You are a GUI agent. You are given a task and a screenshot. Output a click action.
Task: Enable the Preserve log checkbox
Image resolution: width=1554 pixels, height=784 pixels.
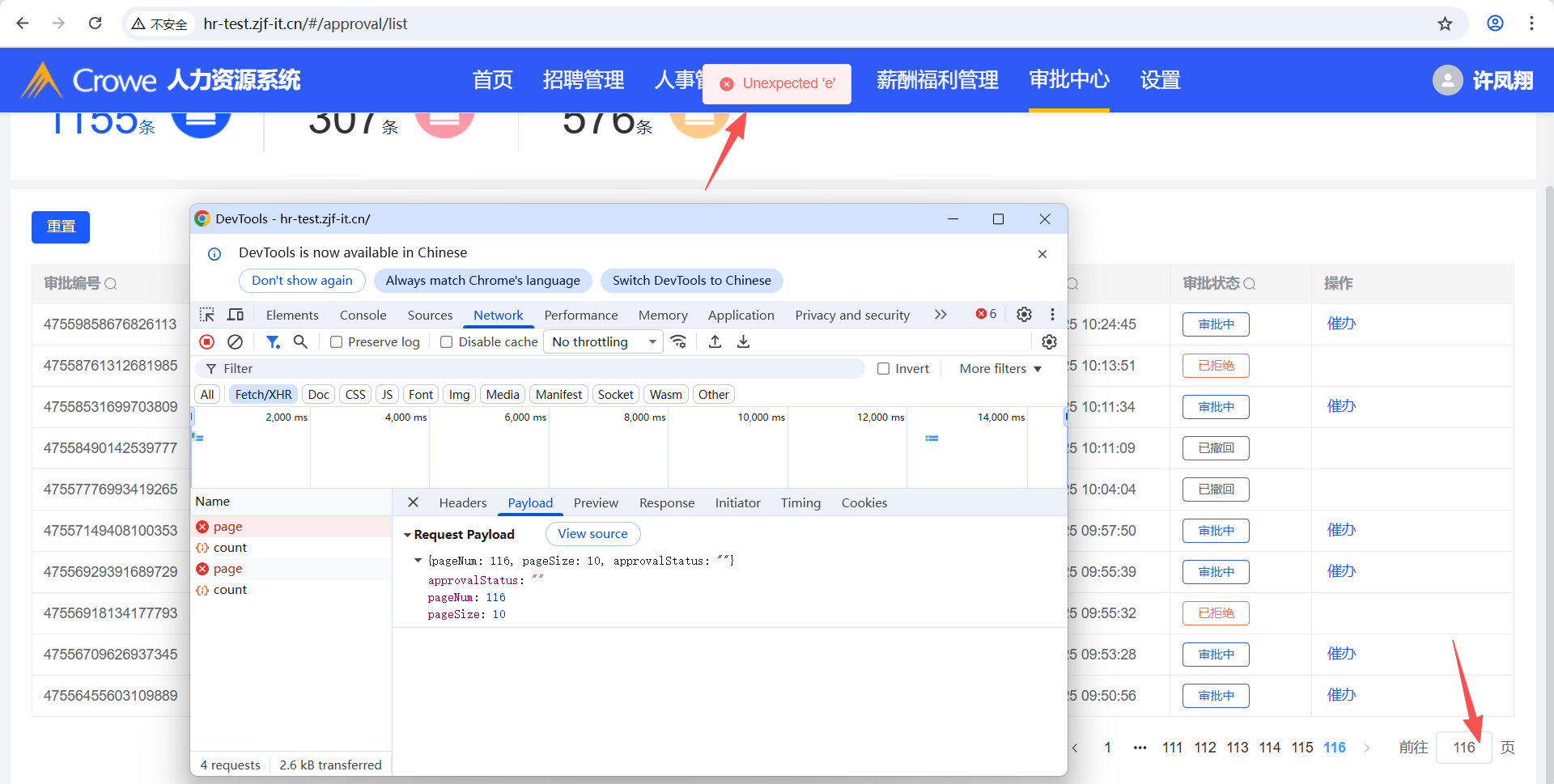[337, 342]
